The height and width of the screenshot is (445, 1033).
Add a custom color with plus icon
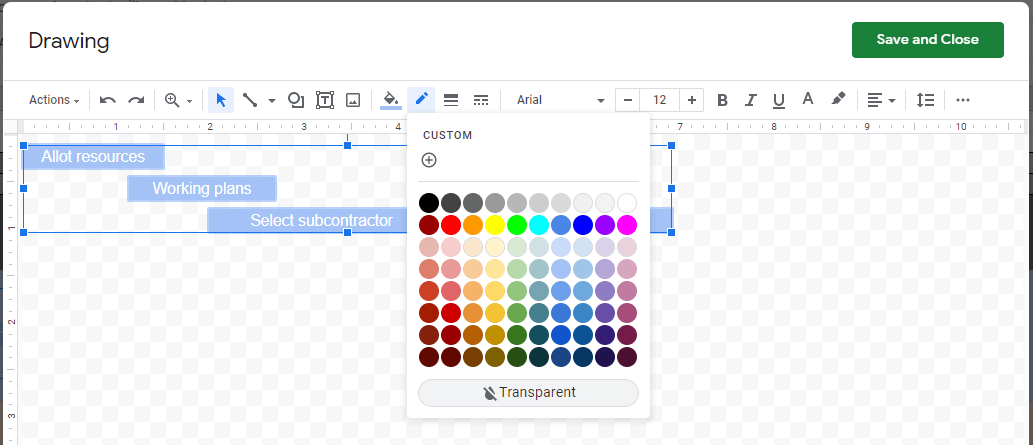429,160
